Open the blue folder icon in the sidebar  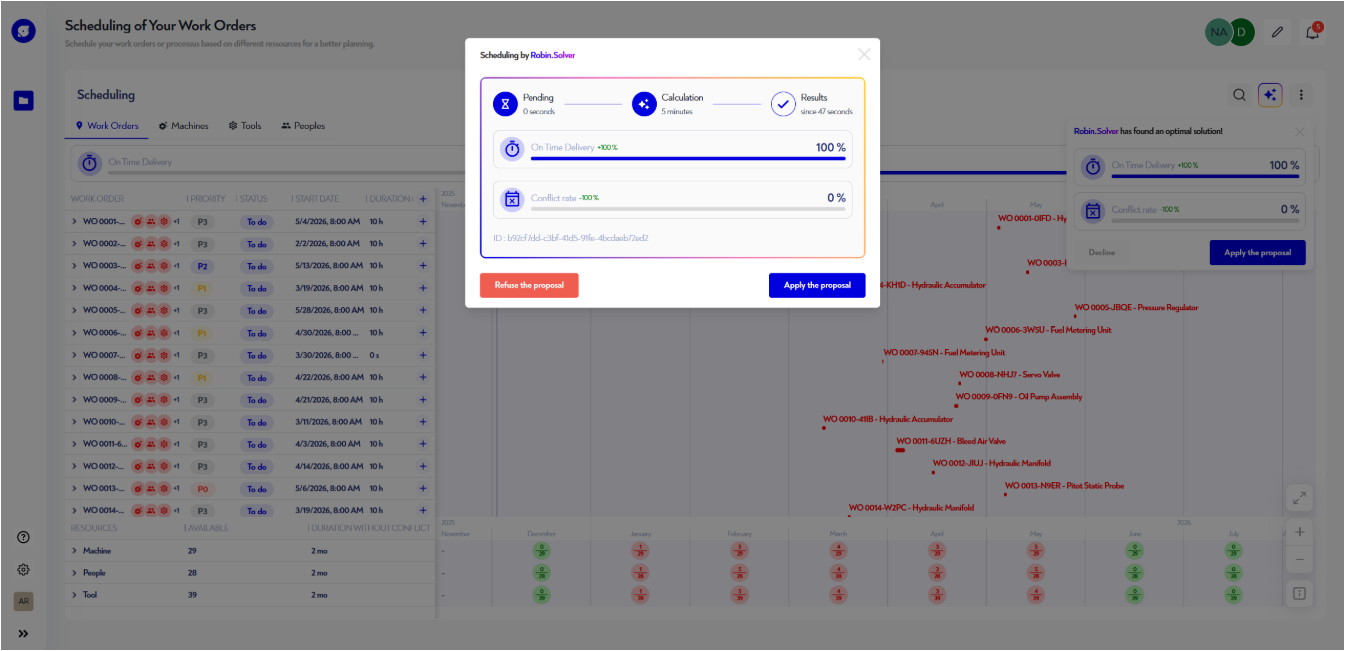tap(22, 101)
